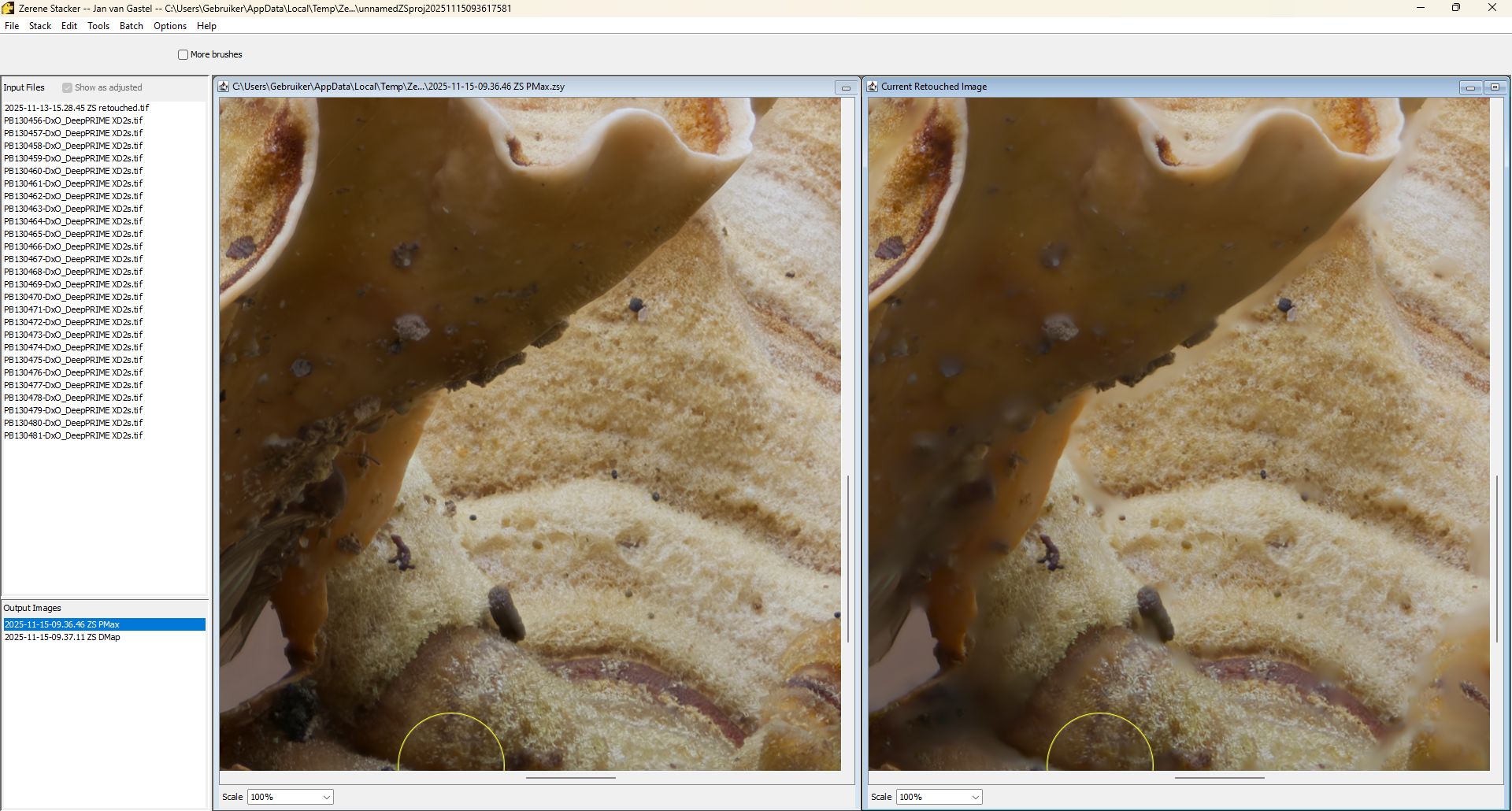Click the Current Retouched Image frame icon

coord(873,87)
